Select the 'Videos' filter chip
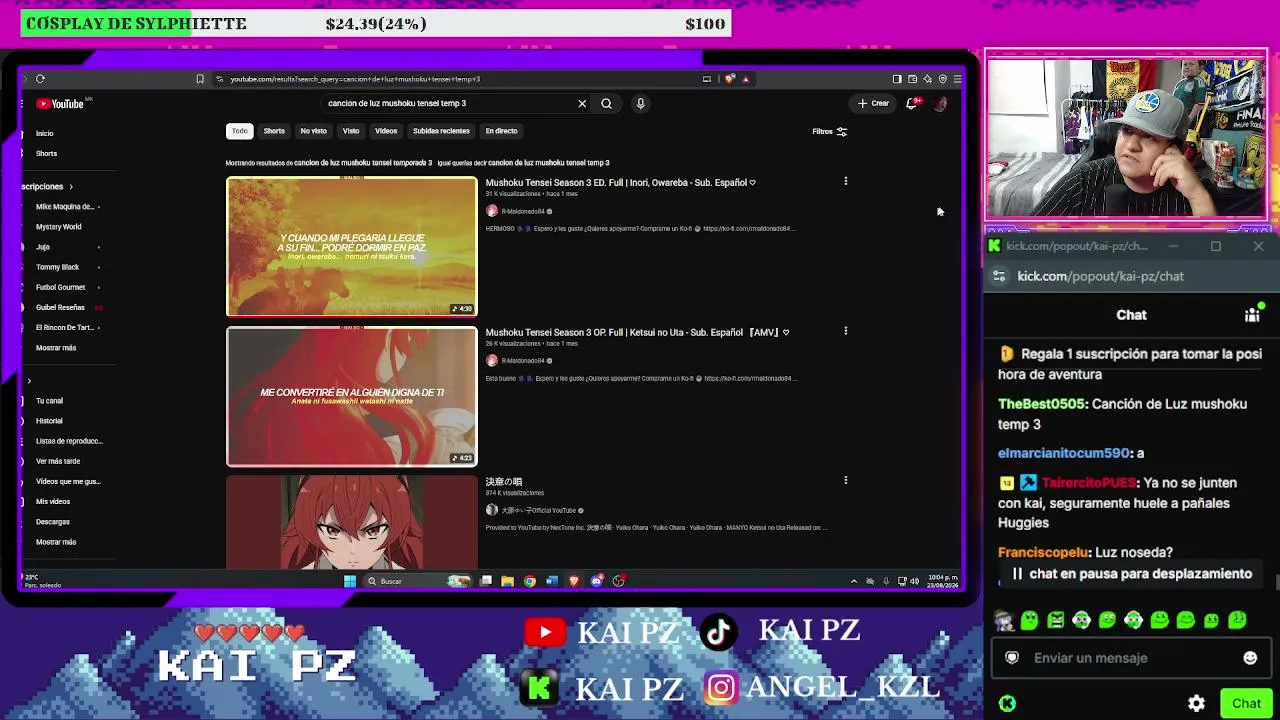Viewport: 1280px width, 720px height. [x=386, y=131]
